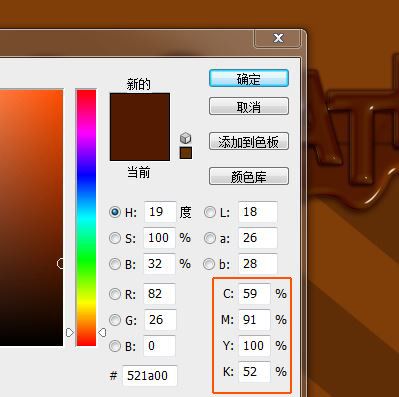
Task: Select the Lab b radio button
Action: (x=209, y=264)
